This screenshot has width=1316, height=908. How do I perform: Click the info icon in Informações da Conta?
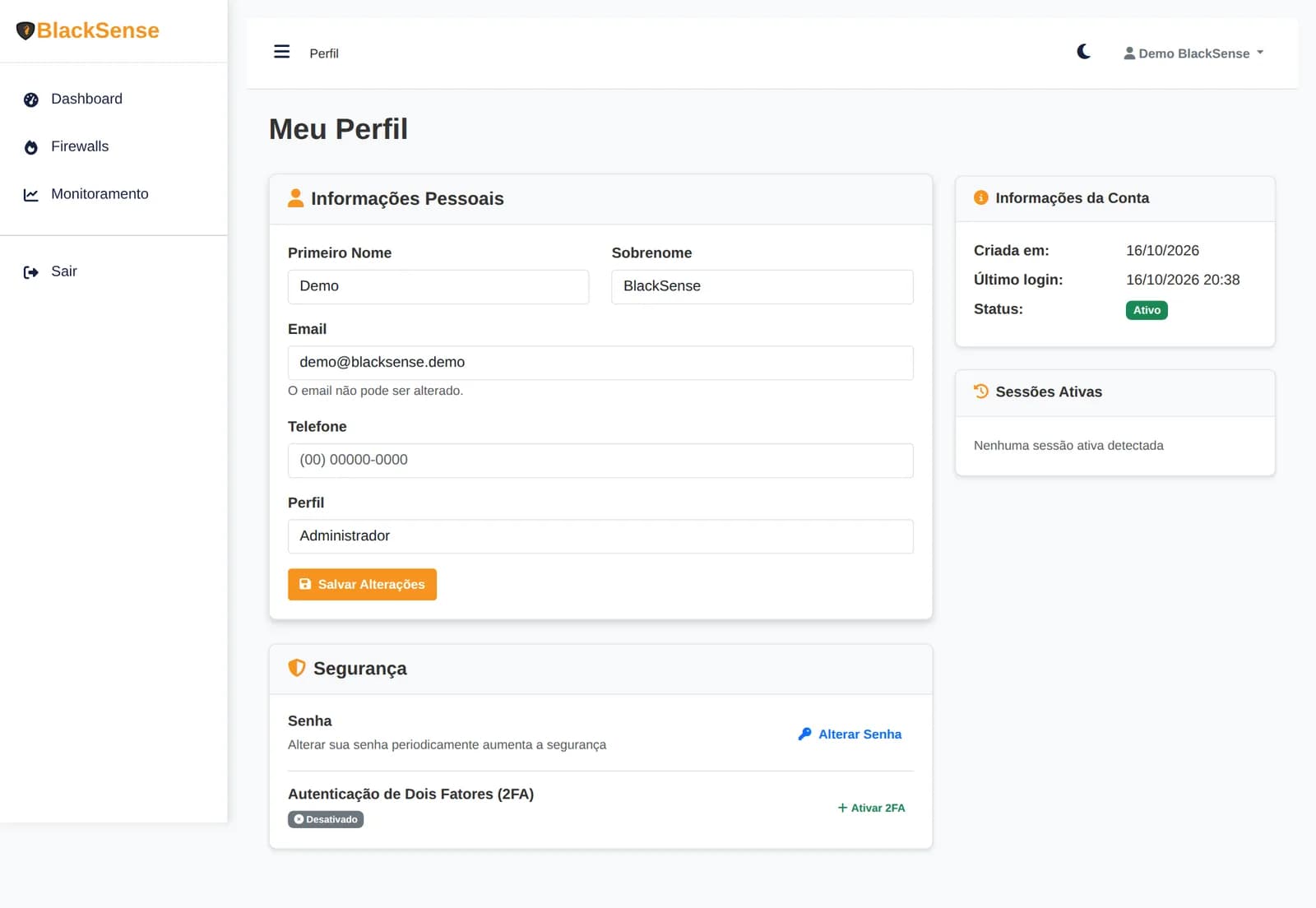[x=981, y=197]
